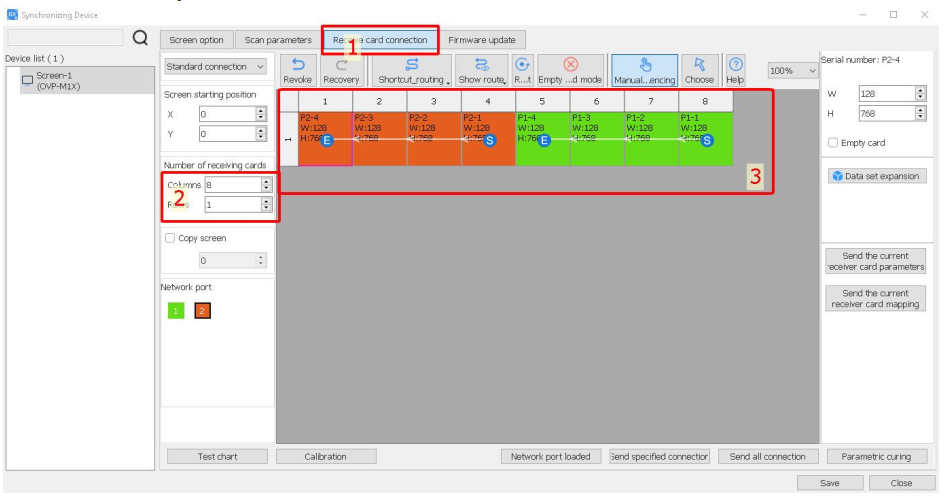Tick the Empty card checkbox

pos(833,143)
